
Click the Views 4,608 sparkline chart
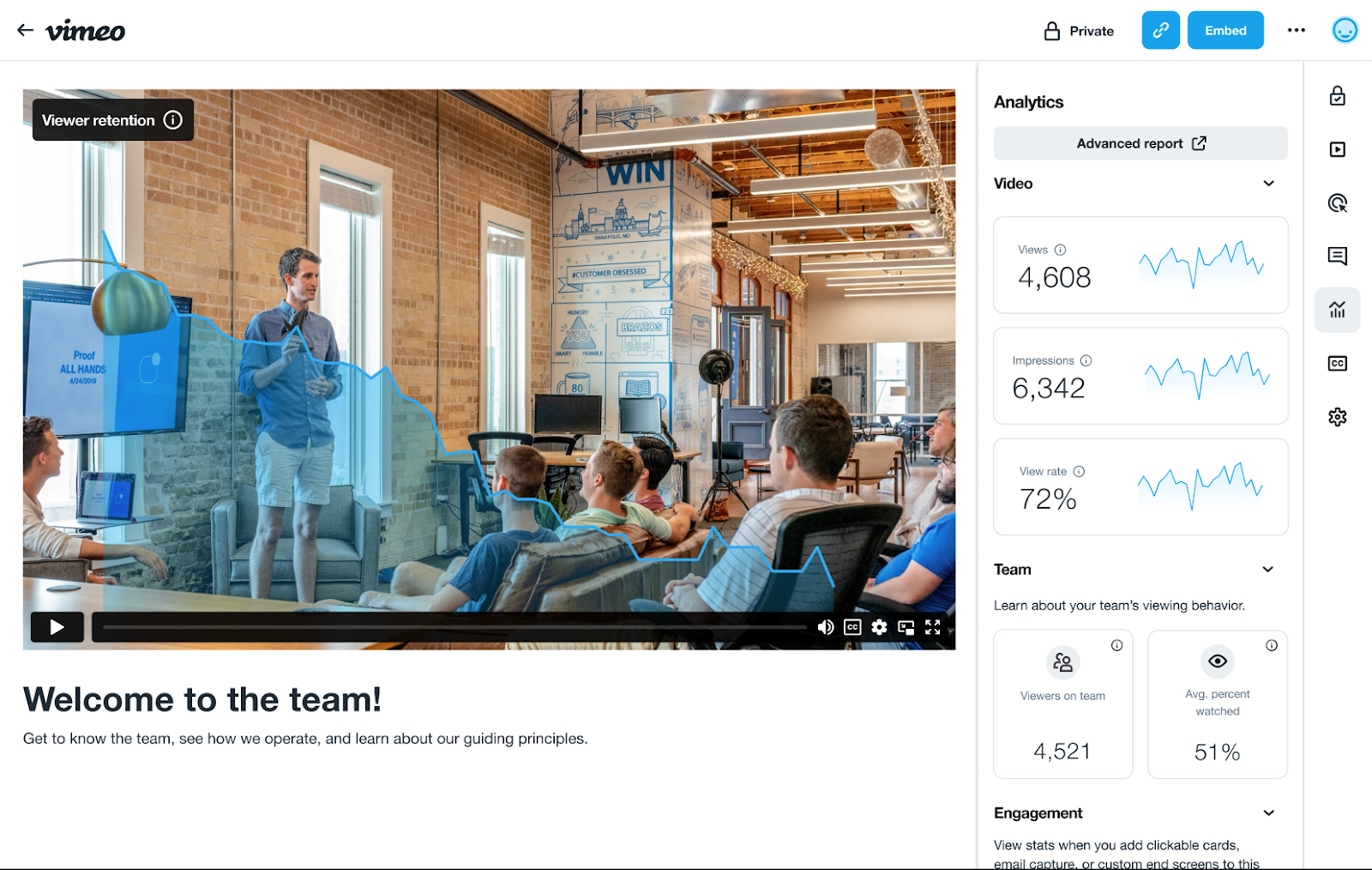(x=1201, y=264)
